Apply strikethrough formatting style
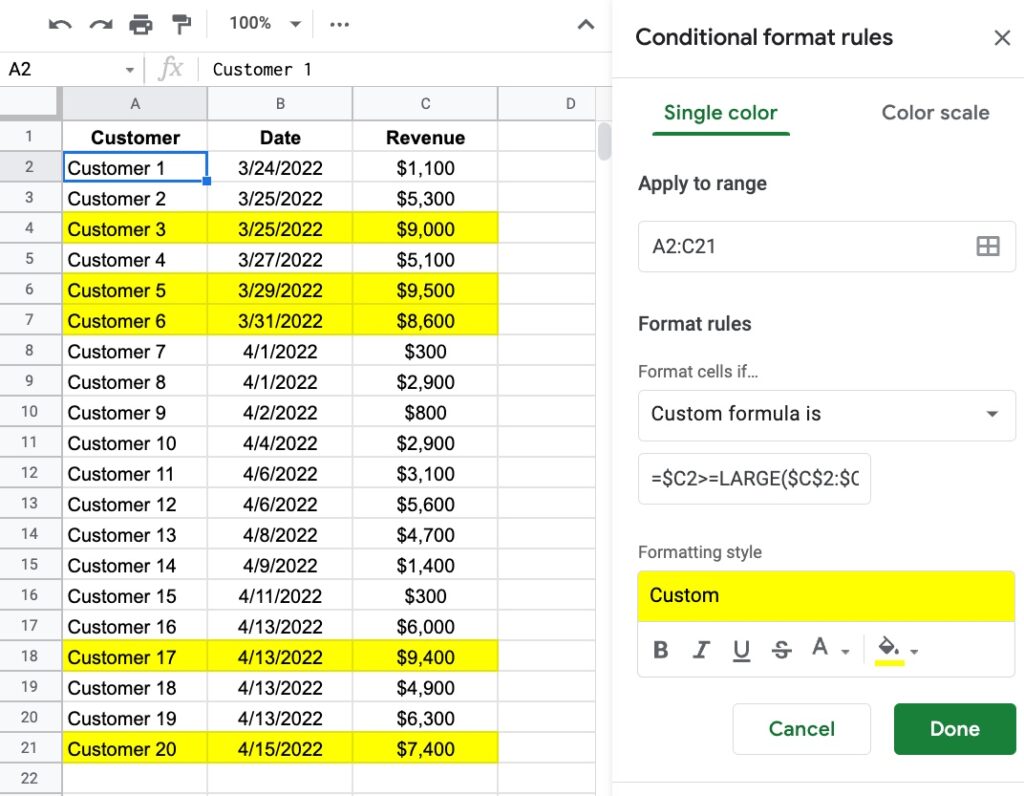The width and height of the screenshot is (1024, 796). 781,649
